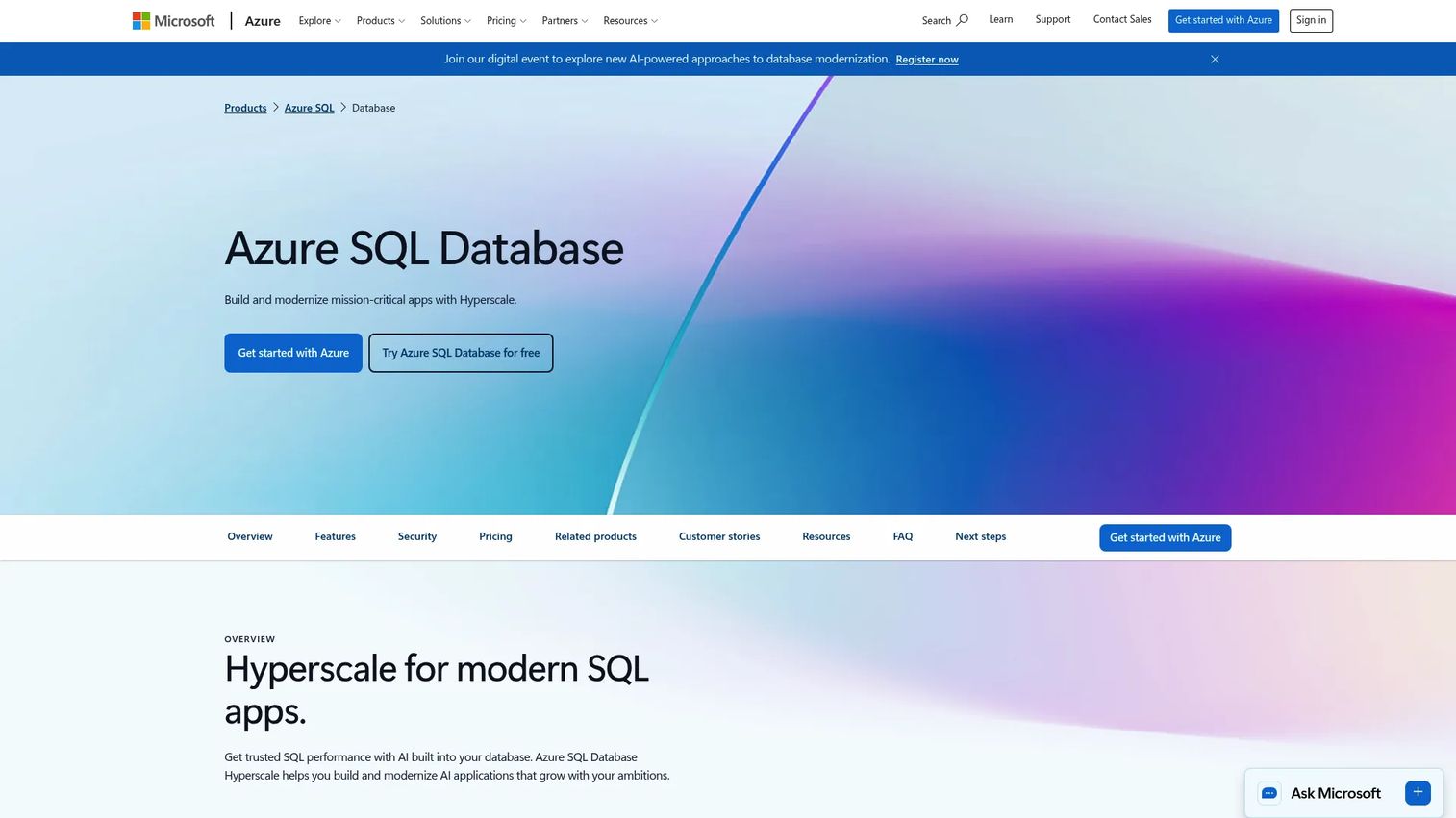1456x818 pixels.
Task: Expand the Solutions menu
Action: click(x=445, y=20)
